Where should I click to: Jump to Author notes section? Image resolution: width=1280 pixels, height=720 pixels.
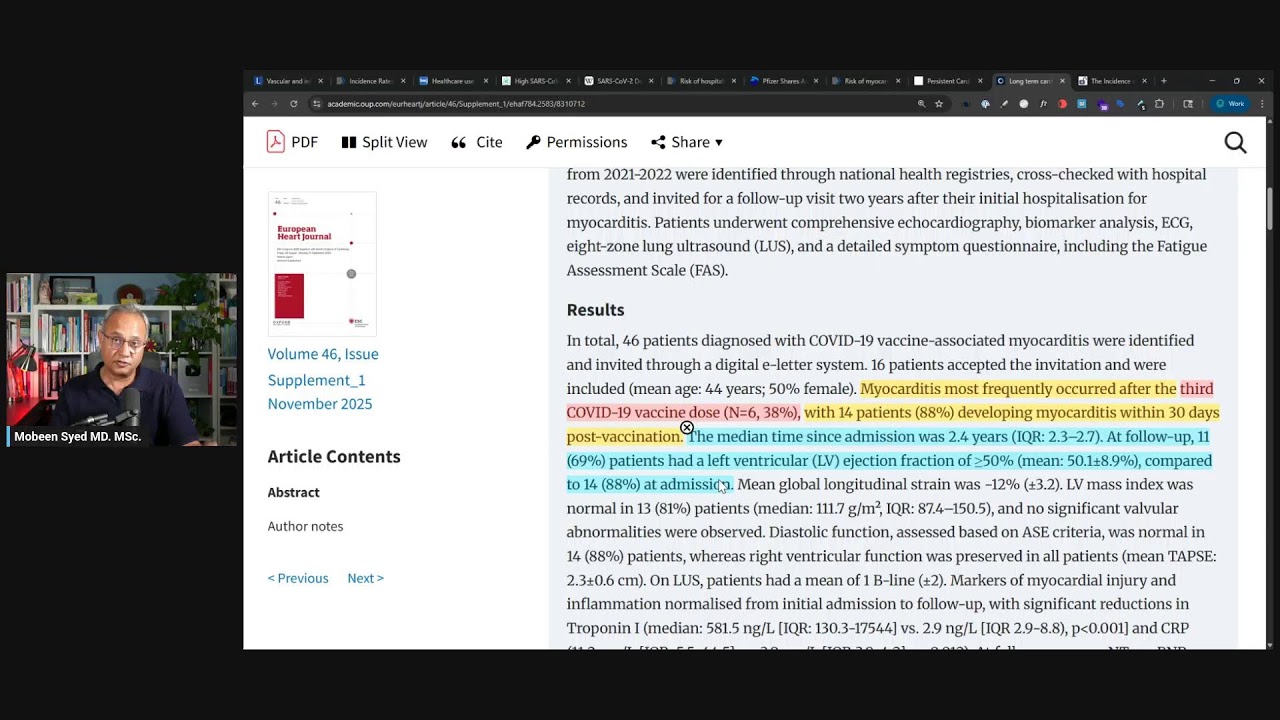(x=305, y=526)
